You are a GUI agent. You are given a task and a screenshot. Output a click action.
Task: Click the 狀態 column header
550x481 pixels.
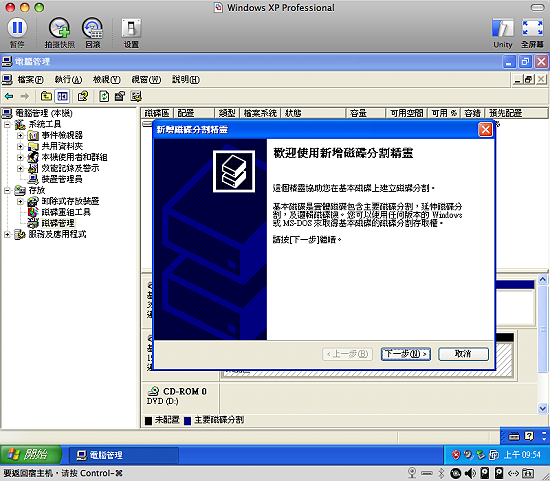(314, 113)
